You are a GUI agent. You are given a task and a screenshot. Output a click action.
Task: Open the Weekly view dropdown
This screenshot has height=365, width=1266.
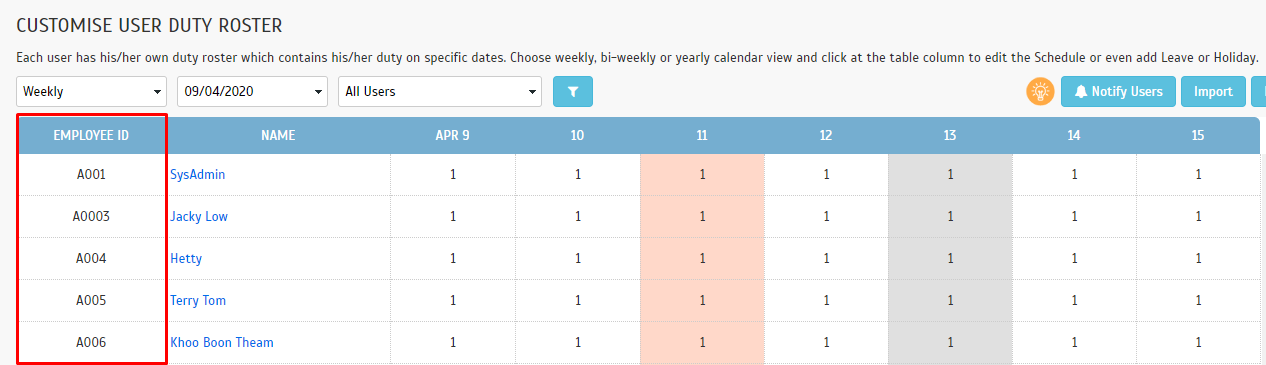click(x=92, y=91)
